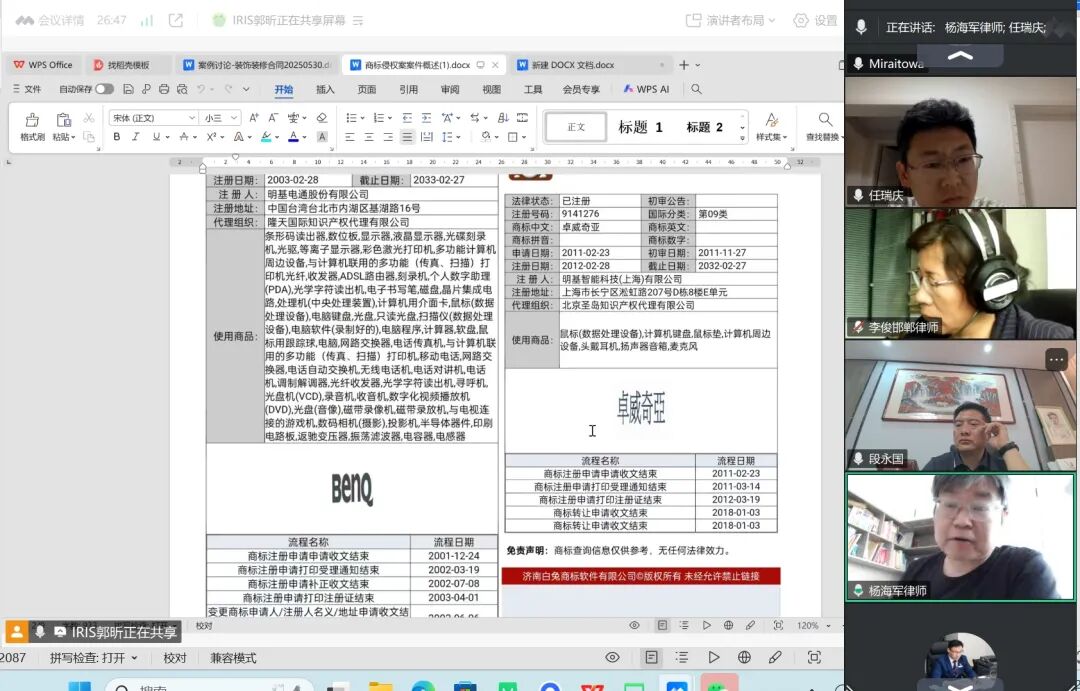Click the Save icon in quick access
The height and width of the screenshot is (691, 1080).
(x=128, y=89)
